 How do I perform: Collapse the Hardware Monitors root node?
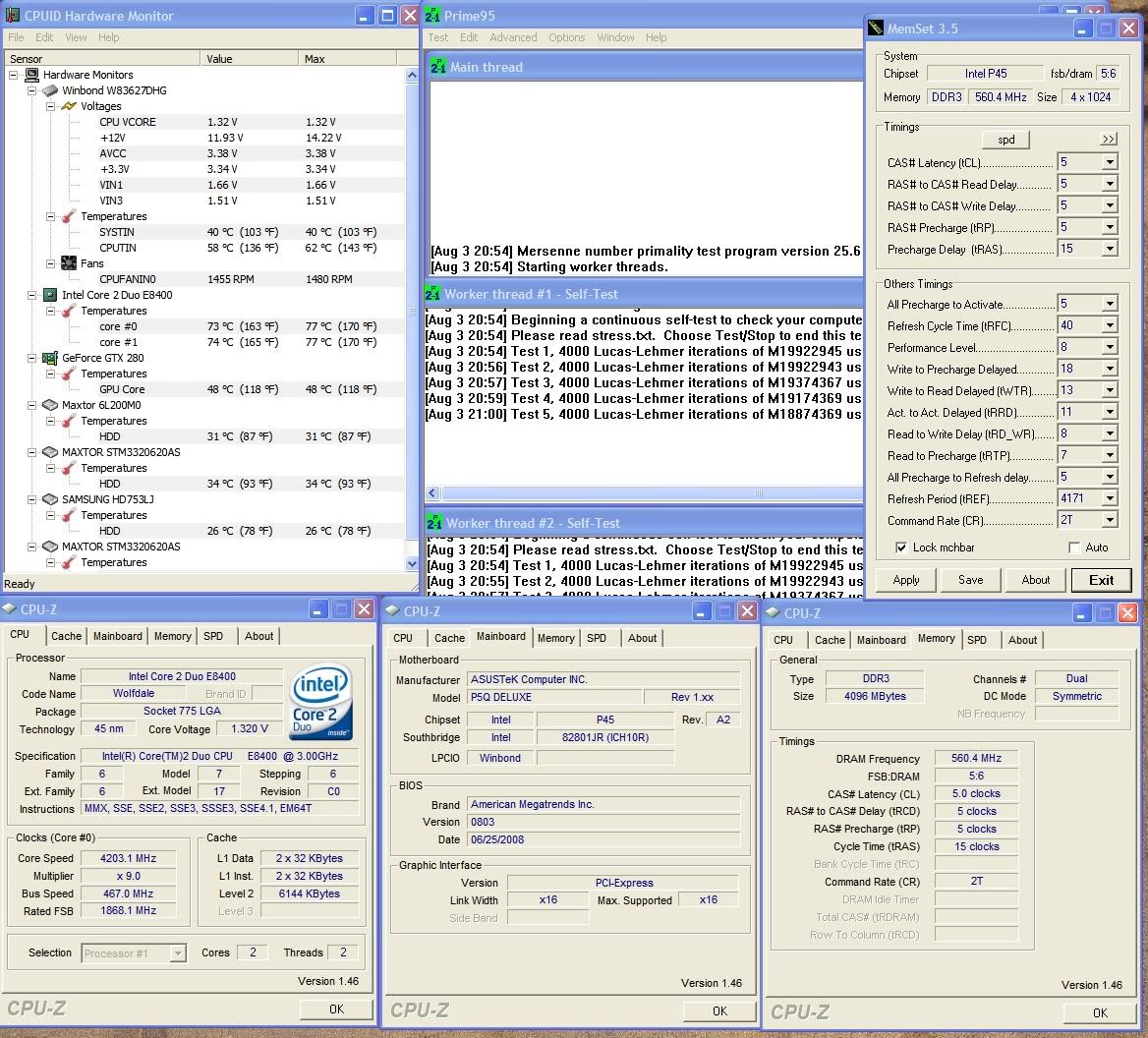click(x=13, y=75)
